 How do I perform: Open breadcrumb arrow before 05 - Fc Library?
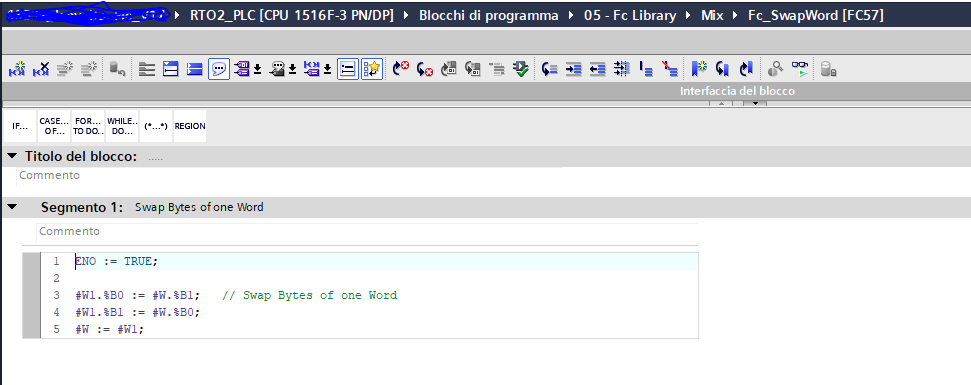click(571, 15)
